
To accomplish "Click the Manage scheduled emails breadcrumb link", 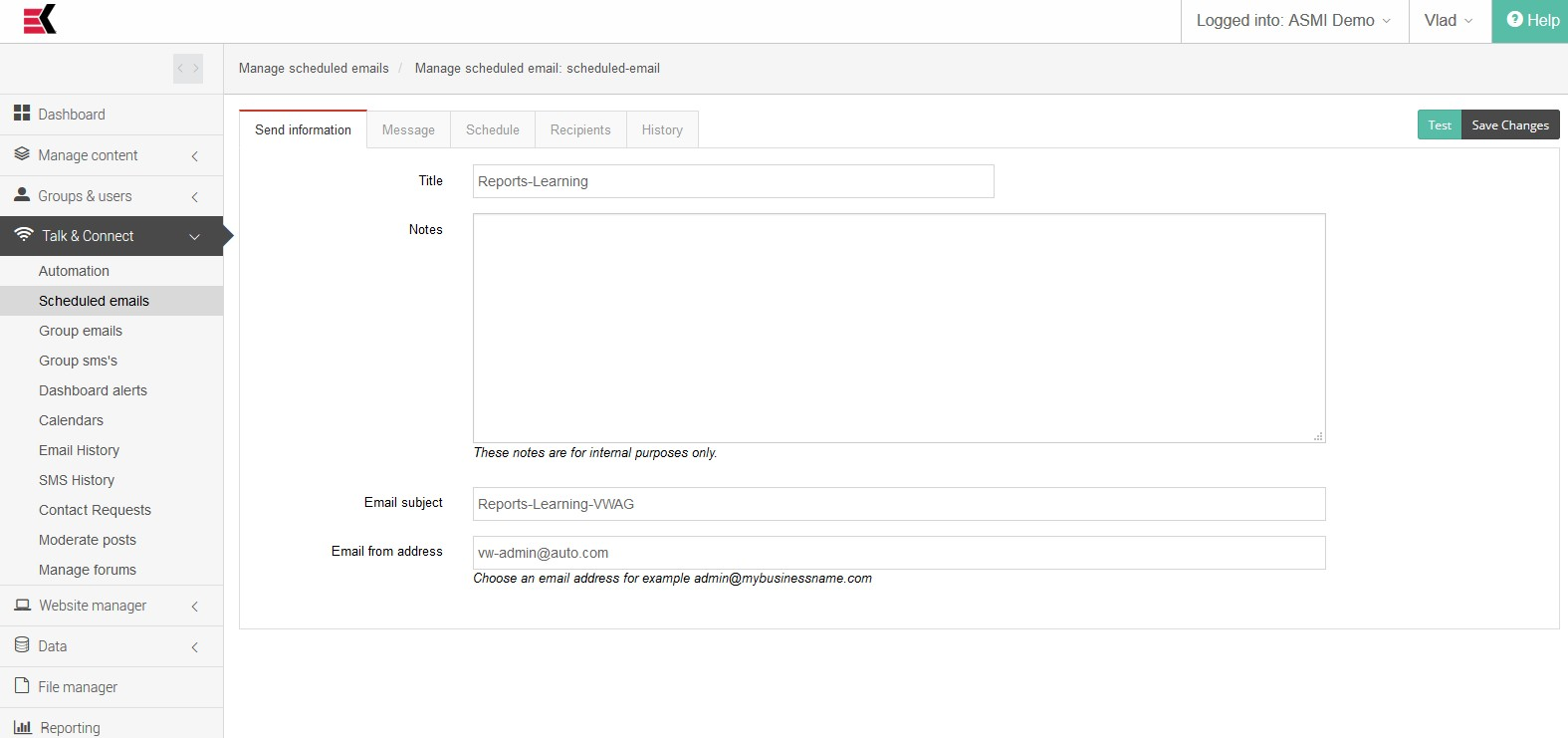I will [314, 68].
